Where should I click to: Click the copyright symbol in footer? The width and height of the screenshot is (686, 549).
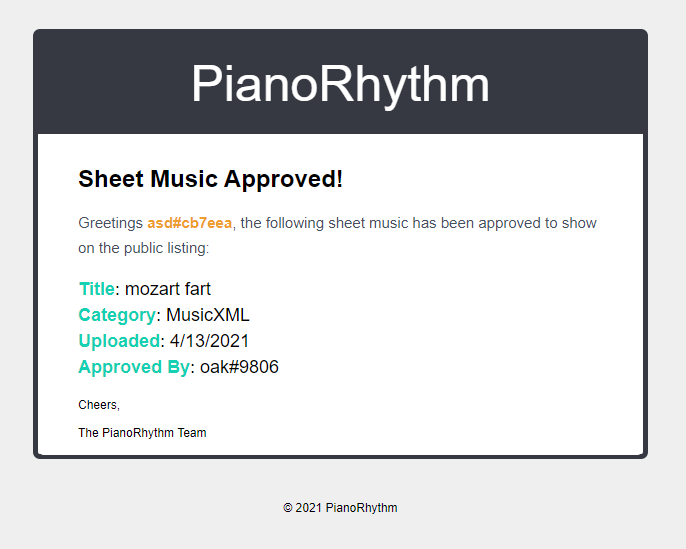287,508
